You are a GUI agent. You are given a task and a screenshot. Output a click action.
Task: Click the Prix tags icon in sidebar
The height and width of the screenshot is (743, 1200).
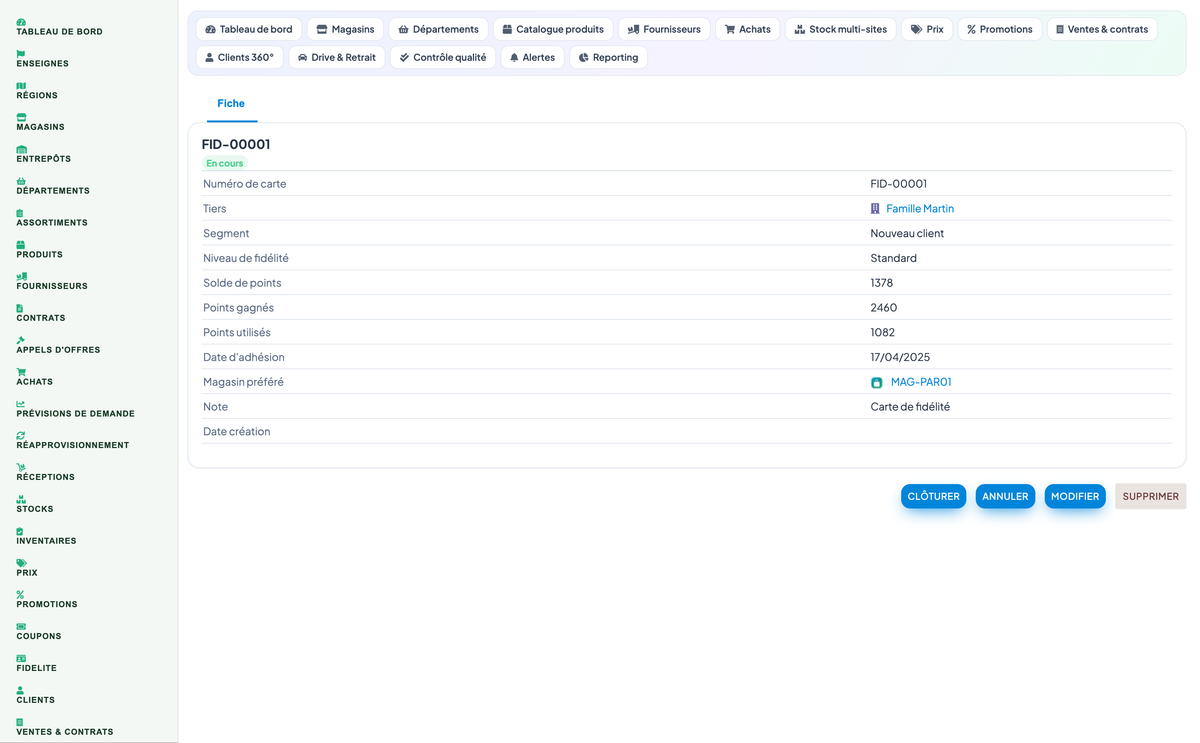(22, 563)
